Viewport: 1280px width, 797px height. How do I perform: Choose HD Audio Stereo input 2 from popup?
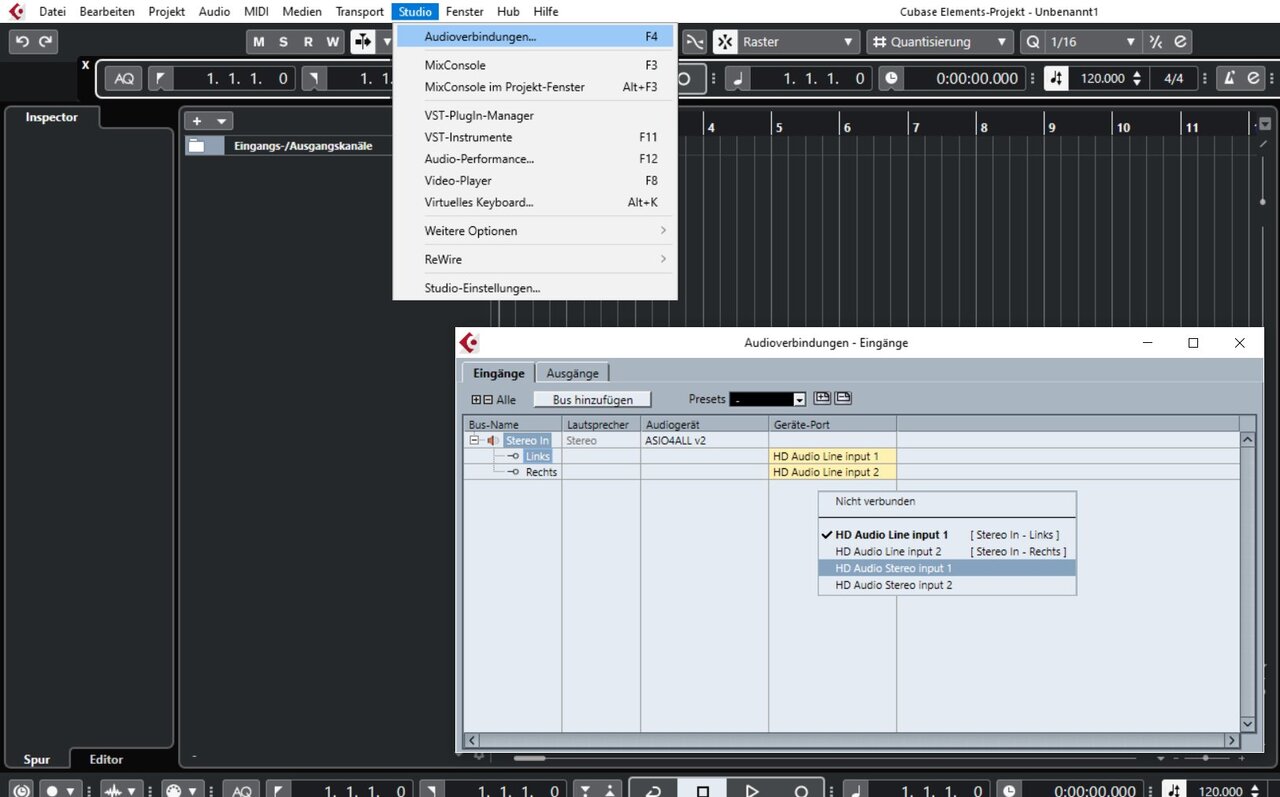pyautogui.click(x=947, y=585)
